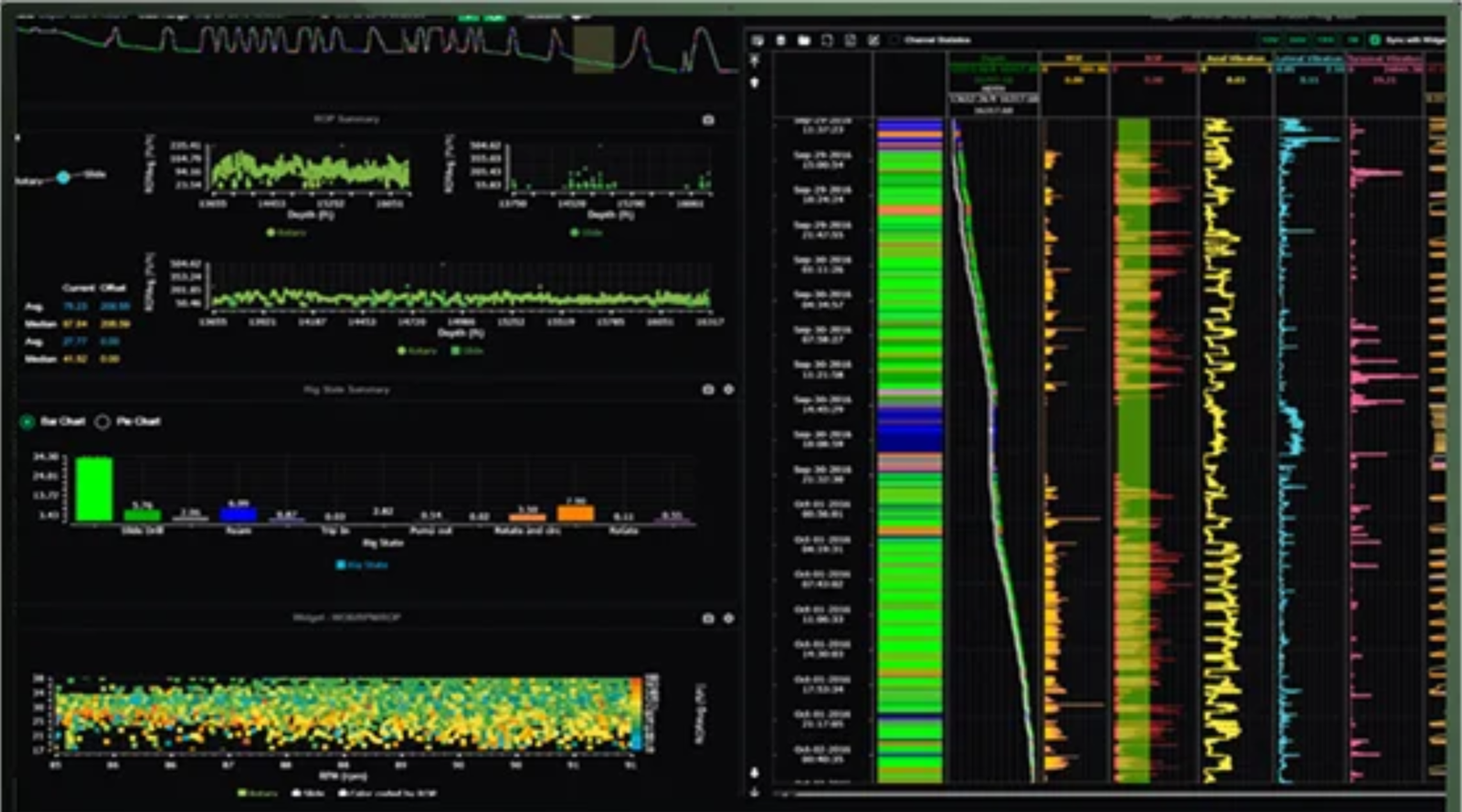
Task: Click the highlighted range in the top overview timeline
Action: (x=593, y=49)
